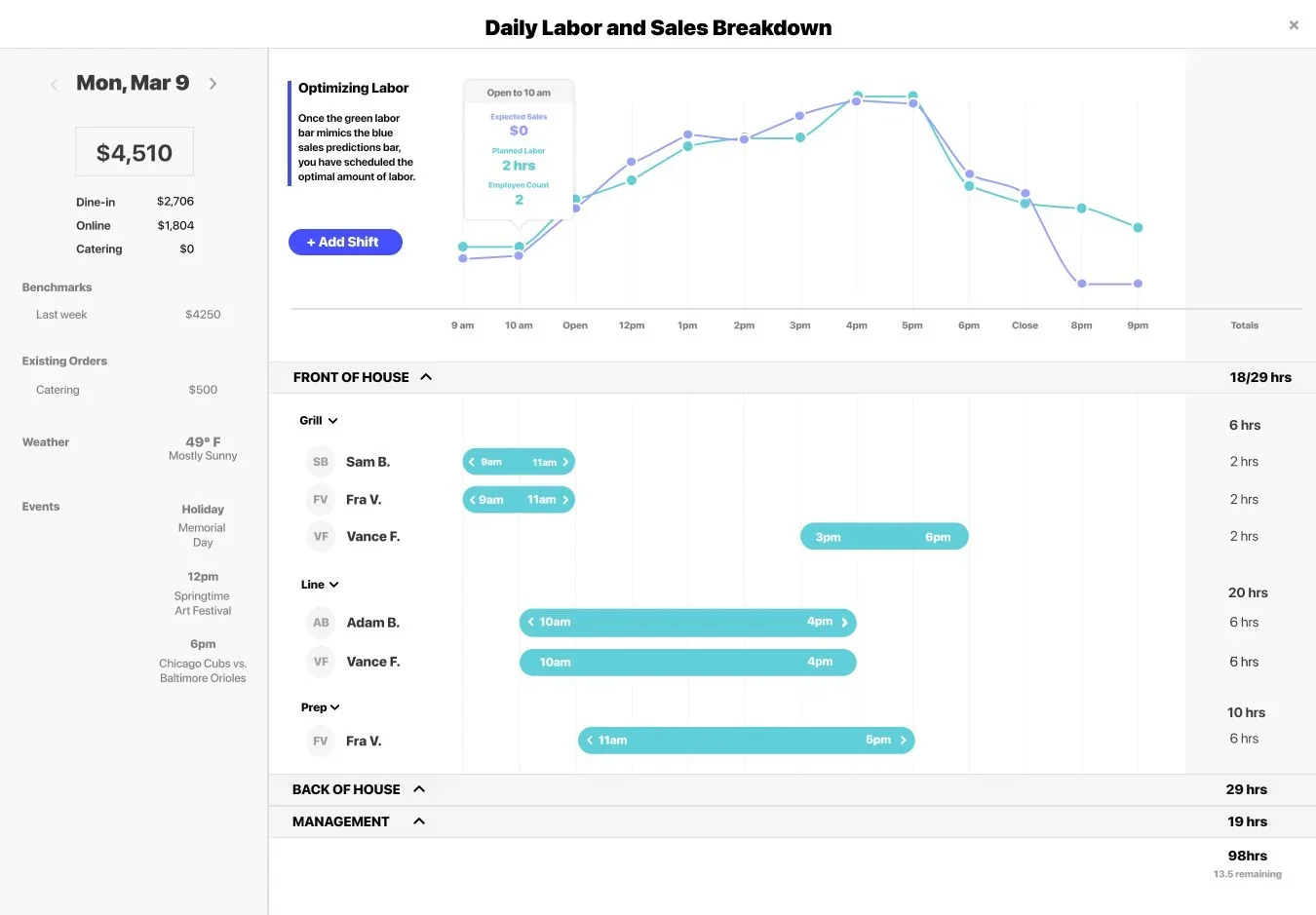Viewport: 1316px width, 915px height.
Task: Click Fra V.'s avatar under Grill
Action: [x=320, y=499]
